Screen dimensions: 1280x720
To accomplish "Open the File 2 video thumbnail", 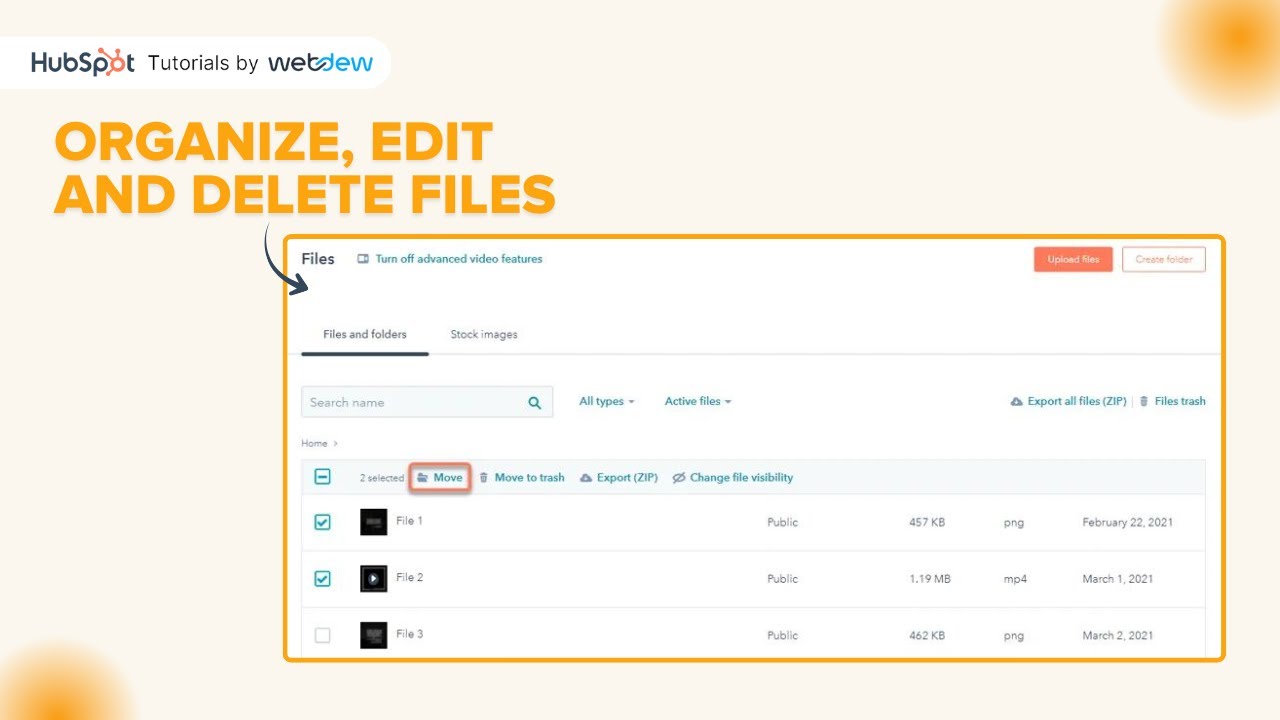I will click(374, 578).
